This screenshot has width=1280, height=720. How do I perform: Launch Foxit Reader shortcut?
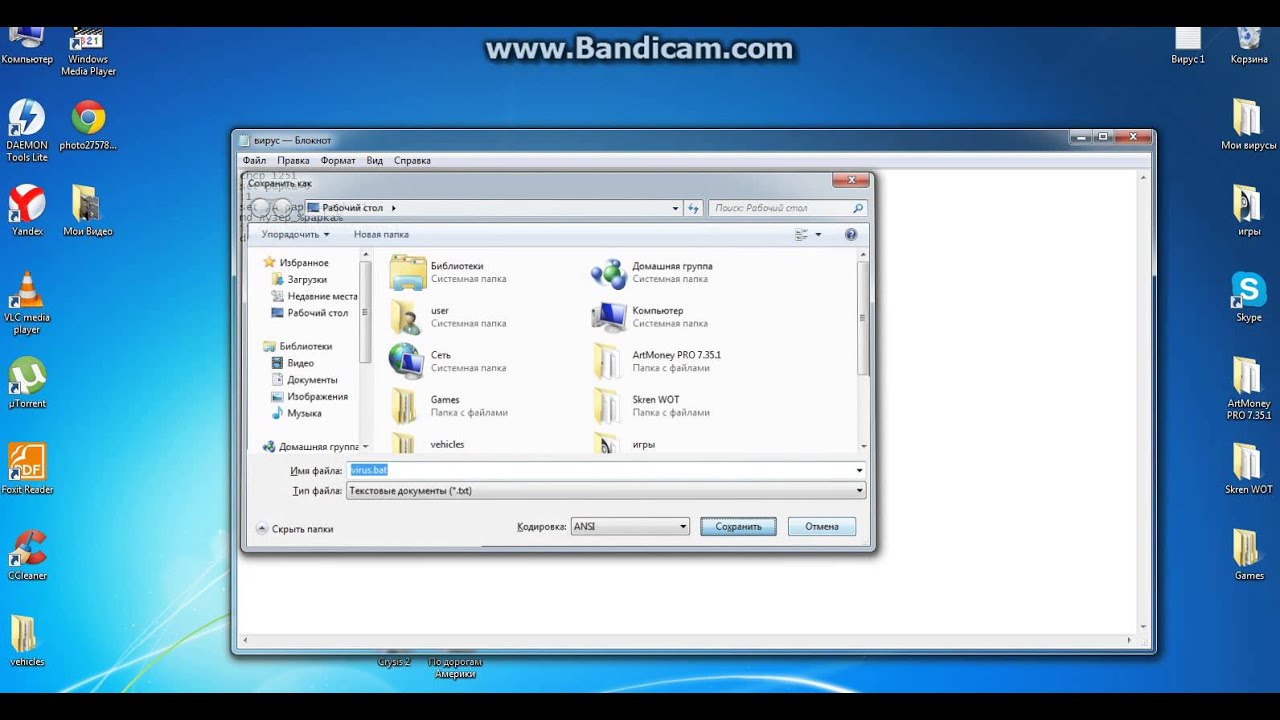[x=27, y=469]
